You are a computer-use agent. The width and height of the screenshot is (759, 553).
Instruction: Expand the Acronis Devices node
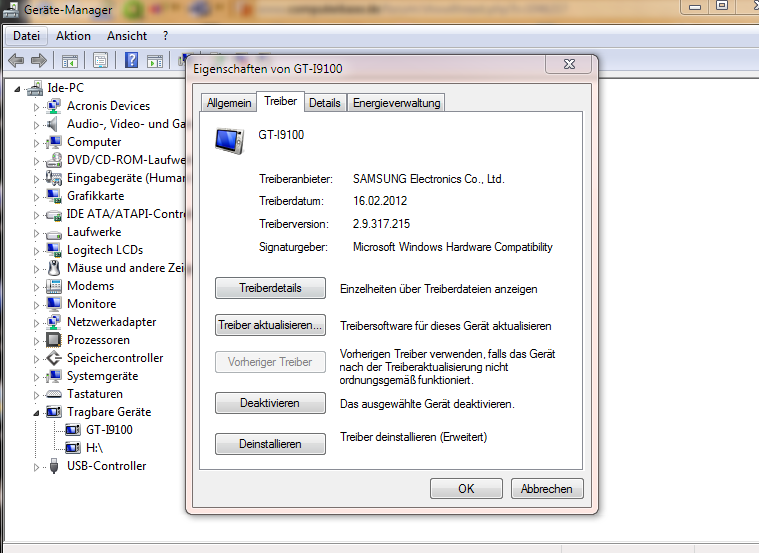pos(36,107)
